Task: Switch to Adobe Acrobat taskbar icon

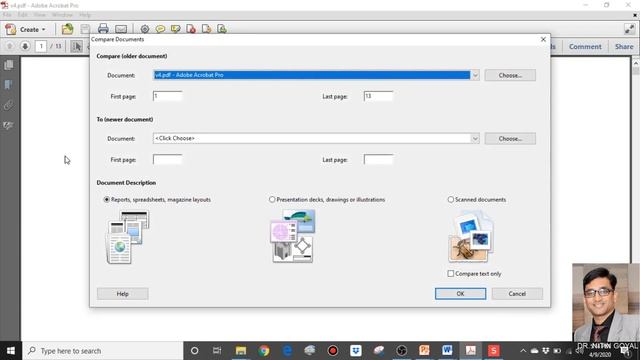Action: coord(471,351)
